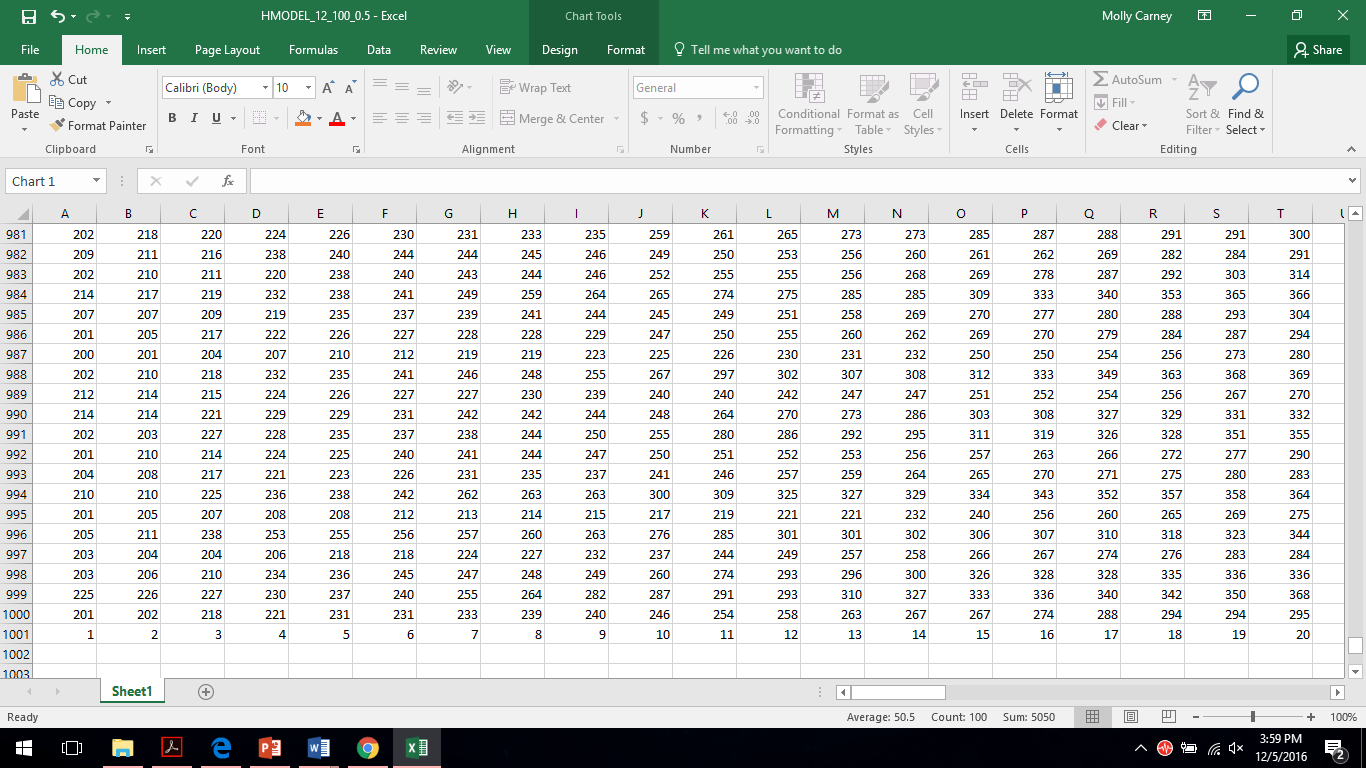
Task: Click the Format Painter brush
Action: point(57,125)
